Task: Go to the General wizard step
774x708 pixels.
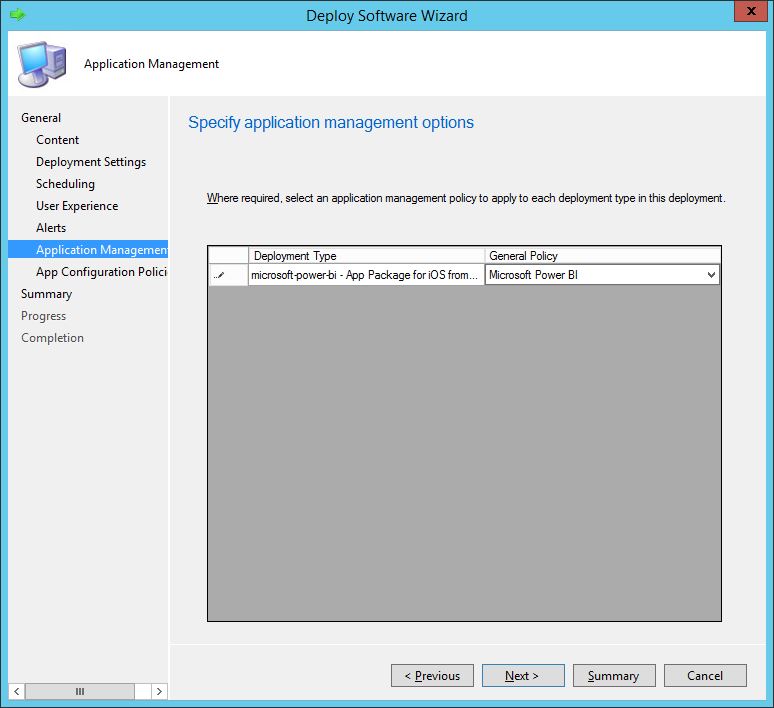Action: pos(41,118)
